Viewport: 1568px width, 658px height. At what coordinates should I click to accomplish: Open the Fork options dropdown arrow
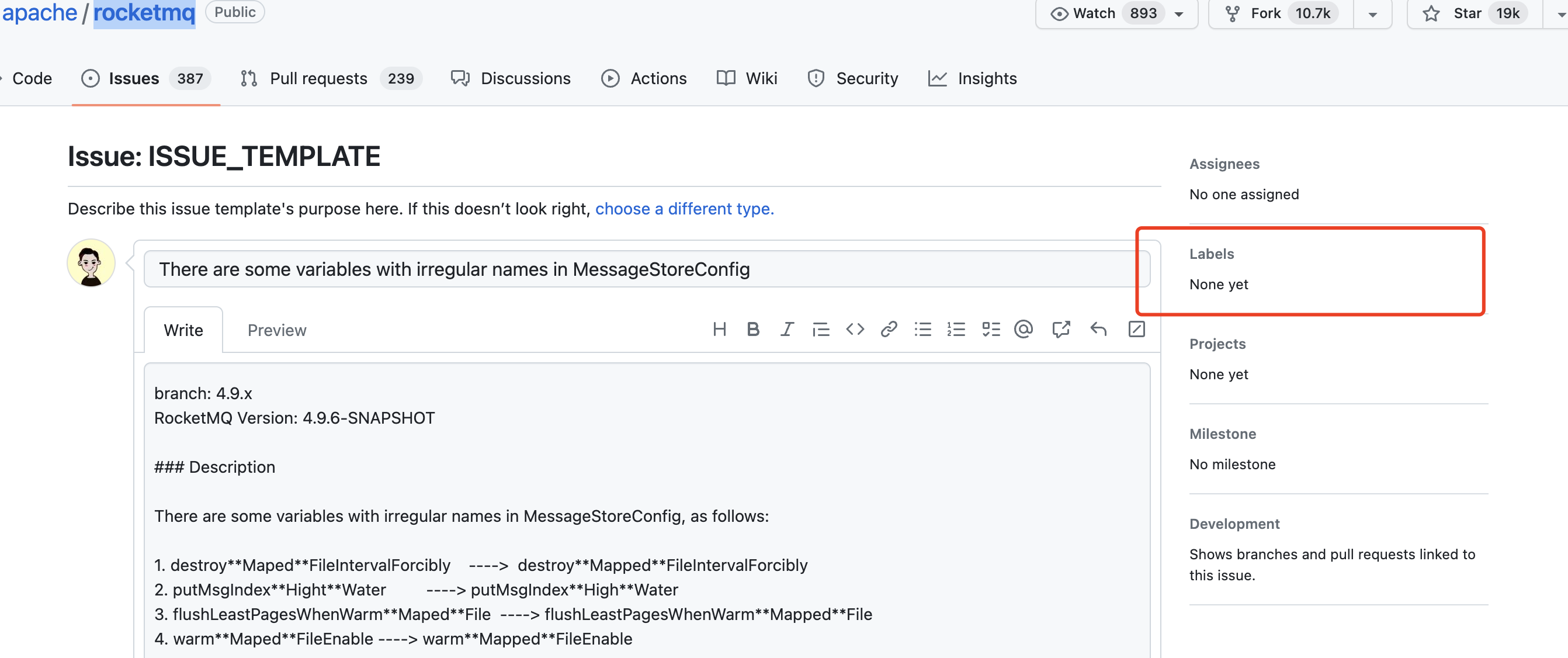[x=1373, y=14]
